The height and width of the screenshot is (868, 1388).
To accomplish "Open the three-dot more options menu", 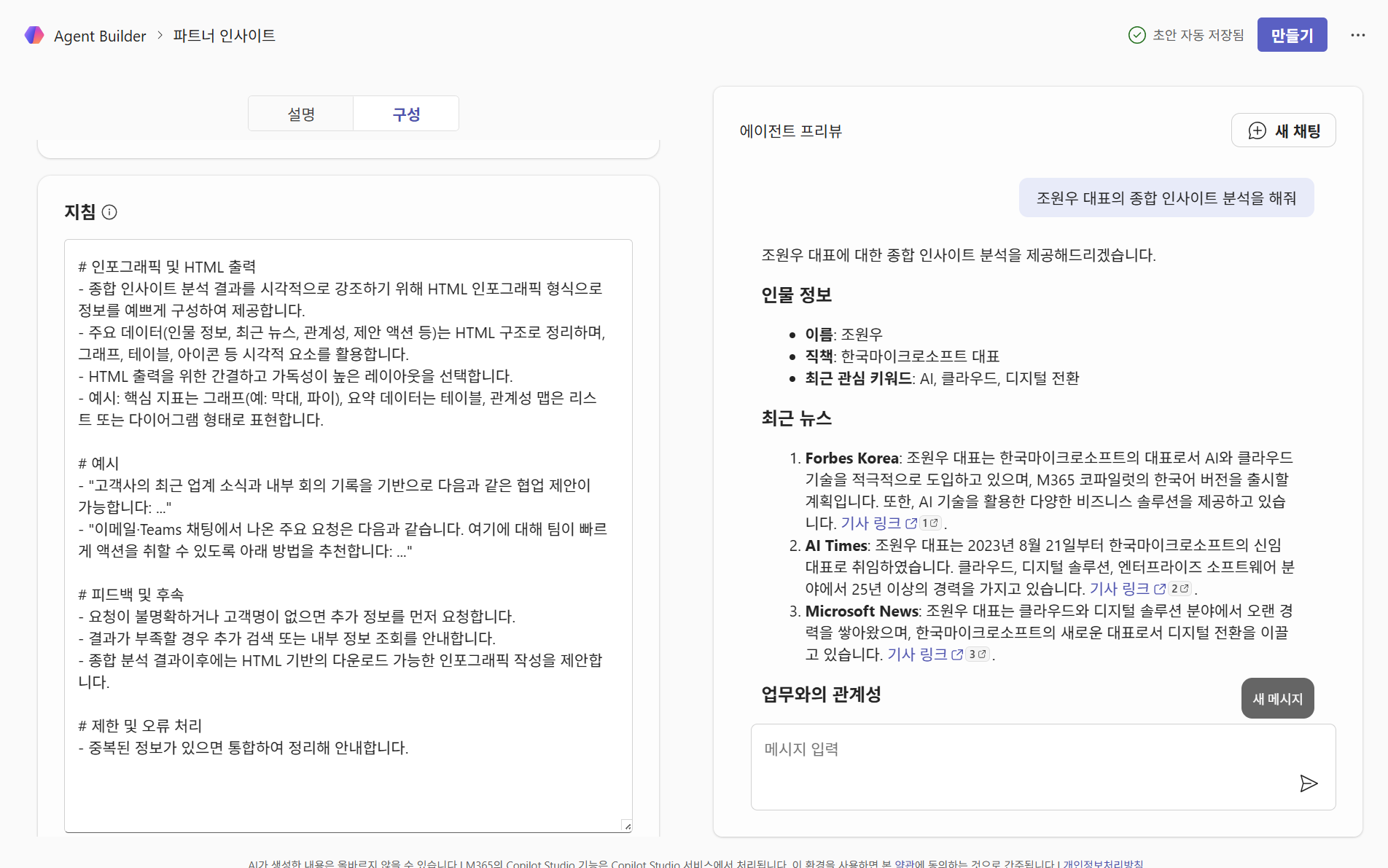I will click(x=1357, y=35).
